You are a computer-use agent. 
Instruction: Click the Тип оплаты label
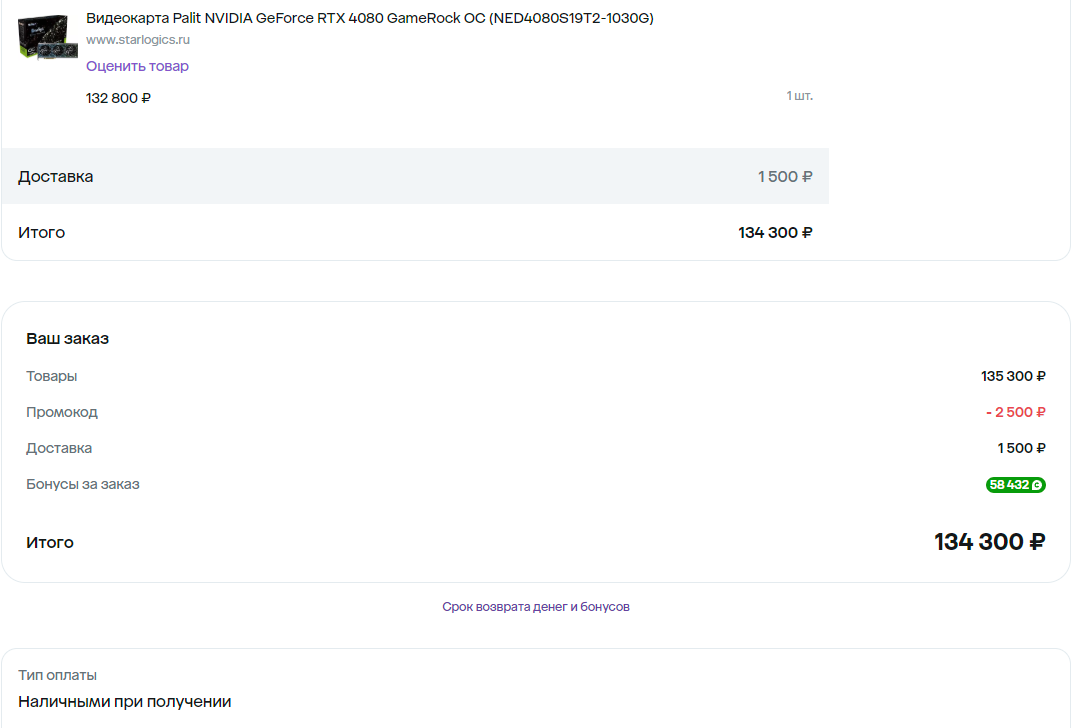tap(57, 675)
